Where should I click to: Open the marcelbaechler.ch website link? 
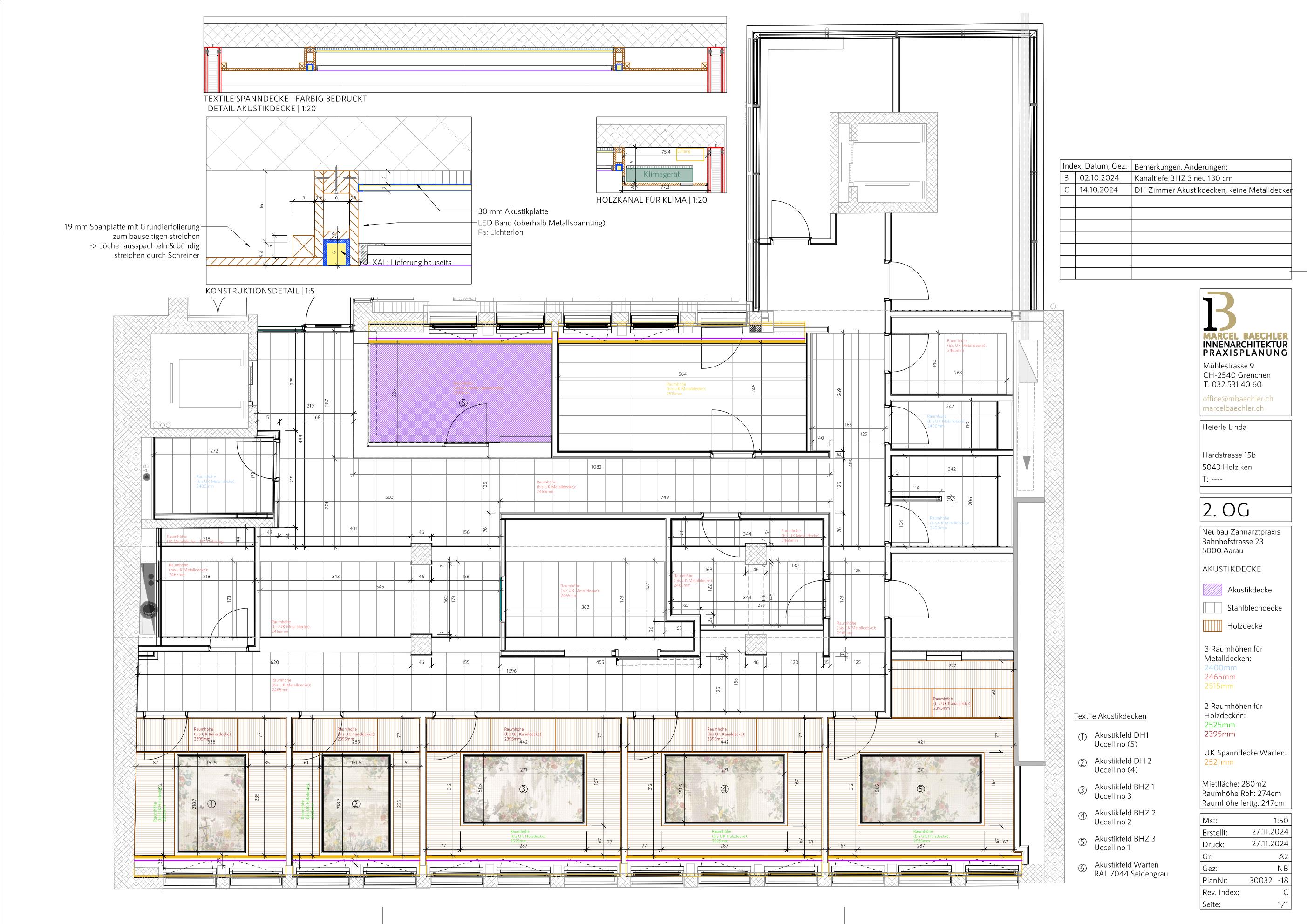click(x=1232, y=408)
